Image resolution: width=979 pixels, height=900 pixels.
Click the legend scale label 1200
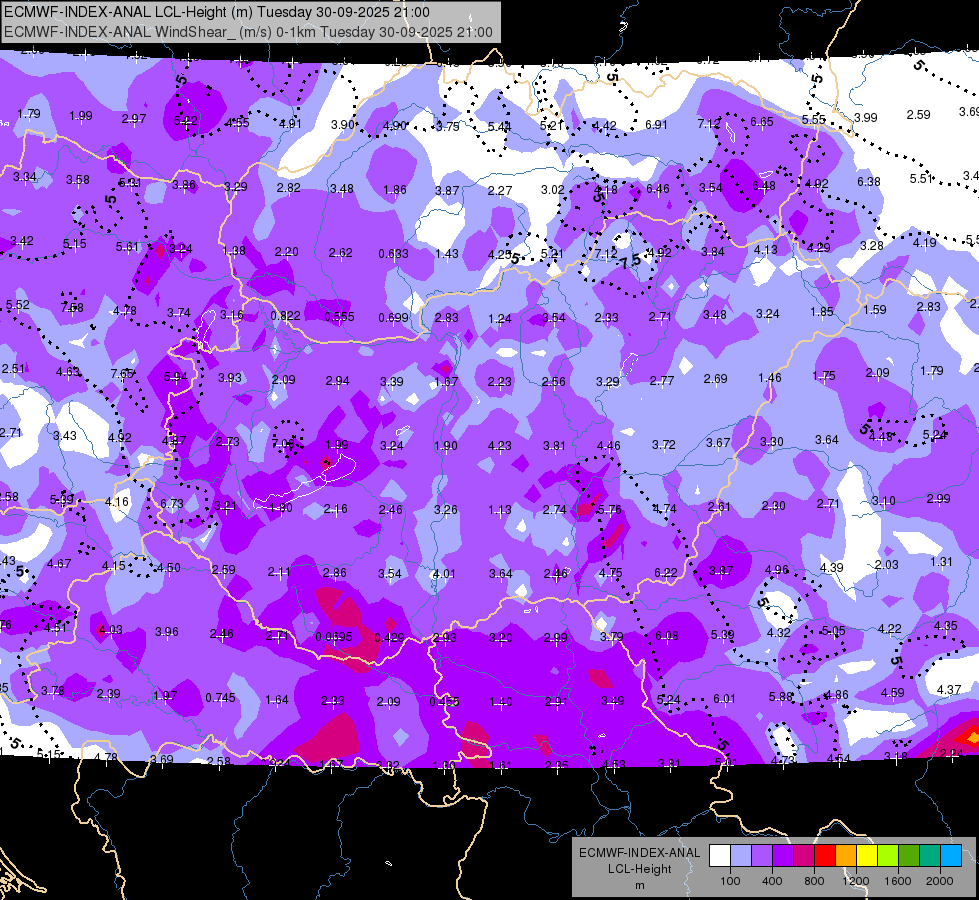click(x=855, y=881)
